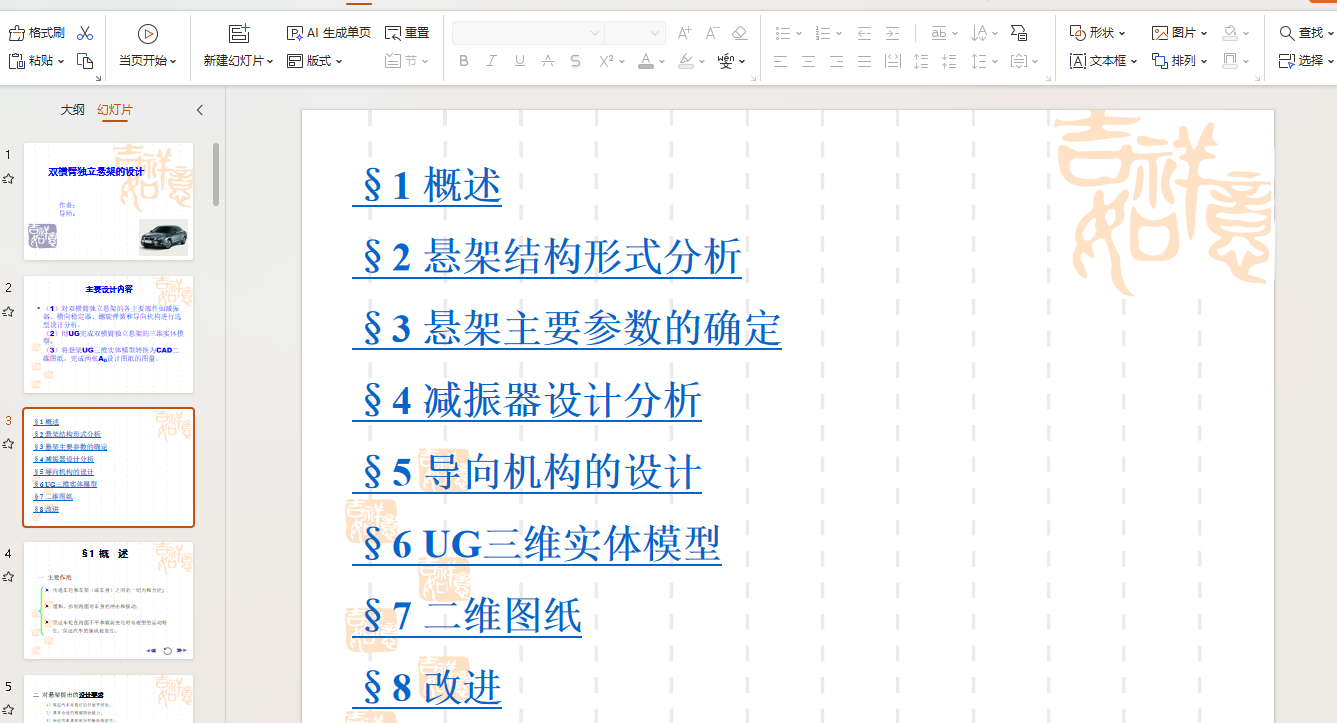Viewport: 1337px width, 723px height.
Task: Switch to the 大纲 outline tab
Action: click(x=72, y=110)
